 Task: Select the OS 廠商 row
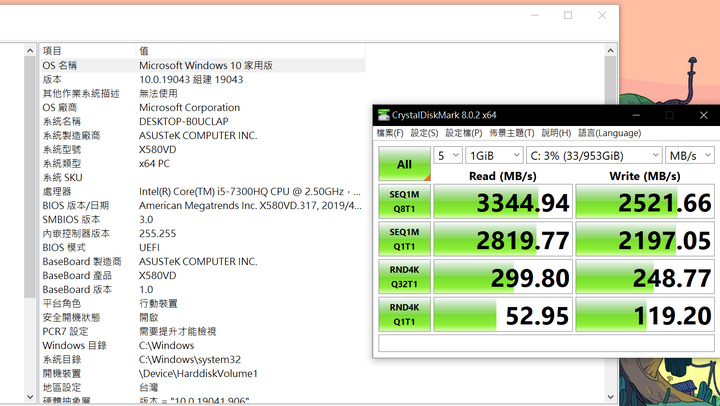coord(202,107)
